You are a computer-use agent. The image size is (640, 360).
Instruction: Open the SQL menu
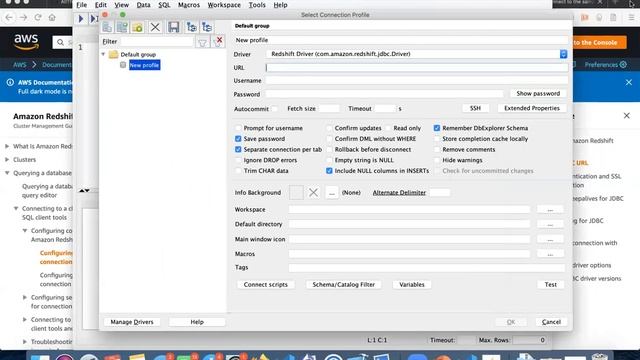(164, 5)
